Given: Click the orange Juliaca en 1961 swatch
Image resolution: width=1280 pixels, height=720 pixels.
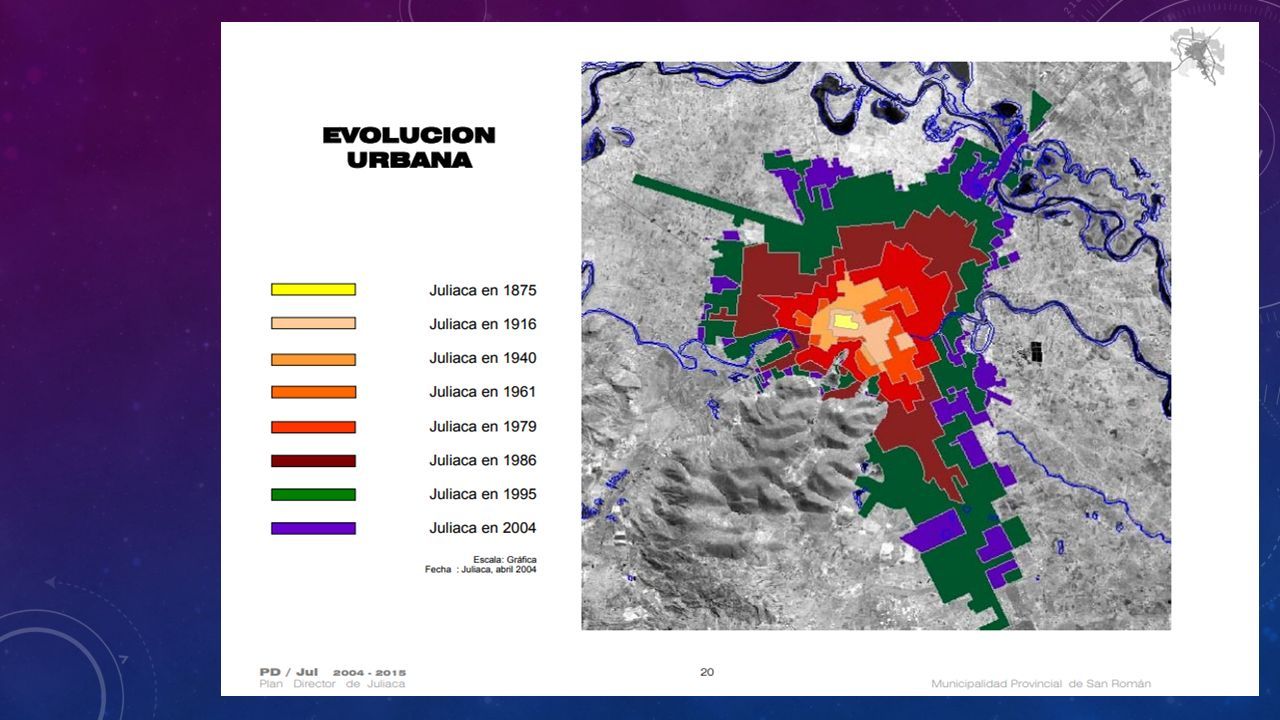Looking at the screenshot, I should coord(313,392).
